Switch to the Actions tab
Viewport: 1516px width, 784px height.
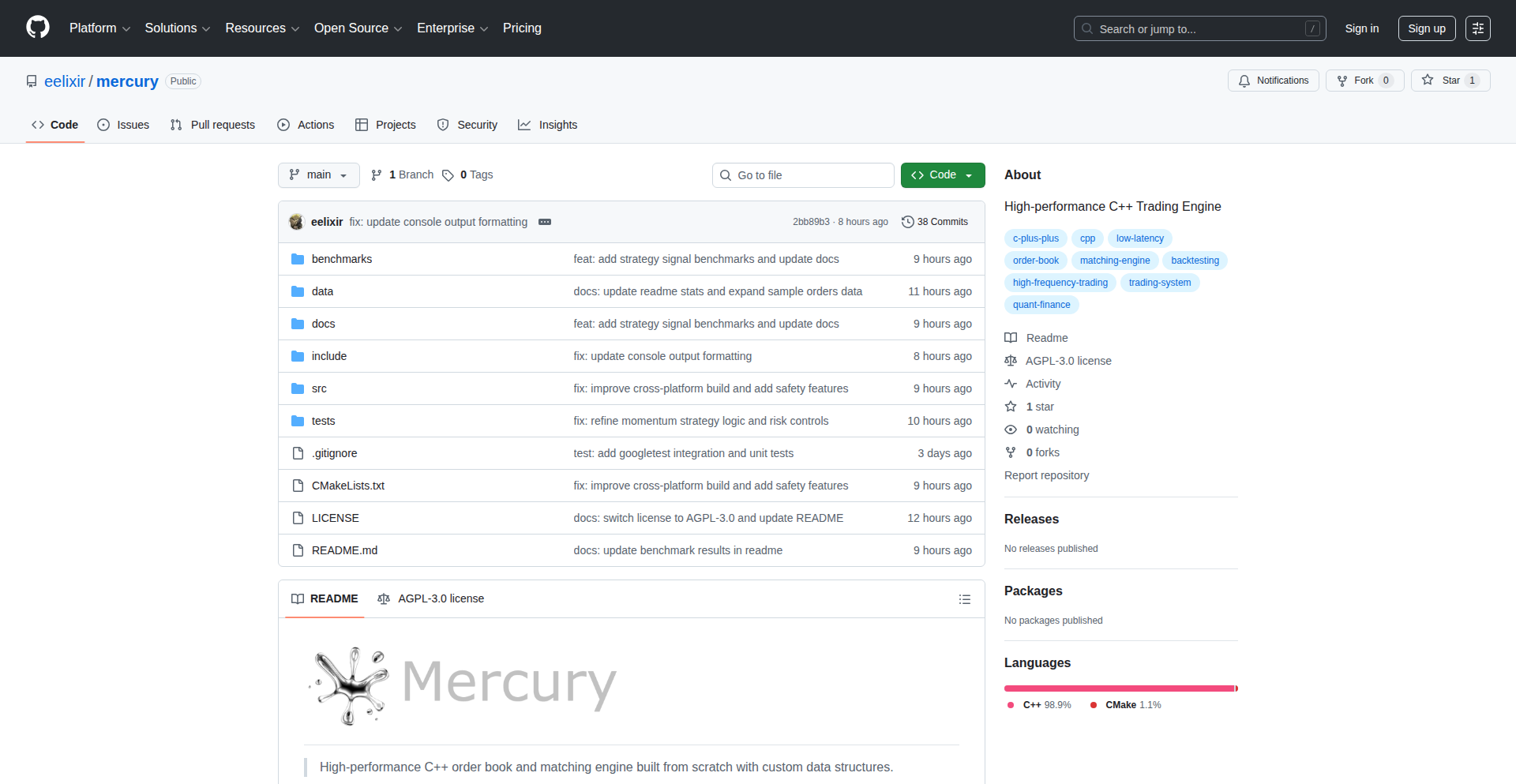[x=306, y=125]
